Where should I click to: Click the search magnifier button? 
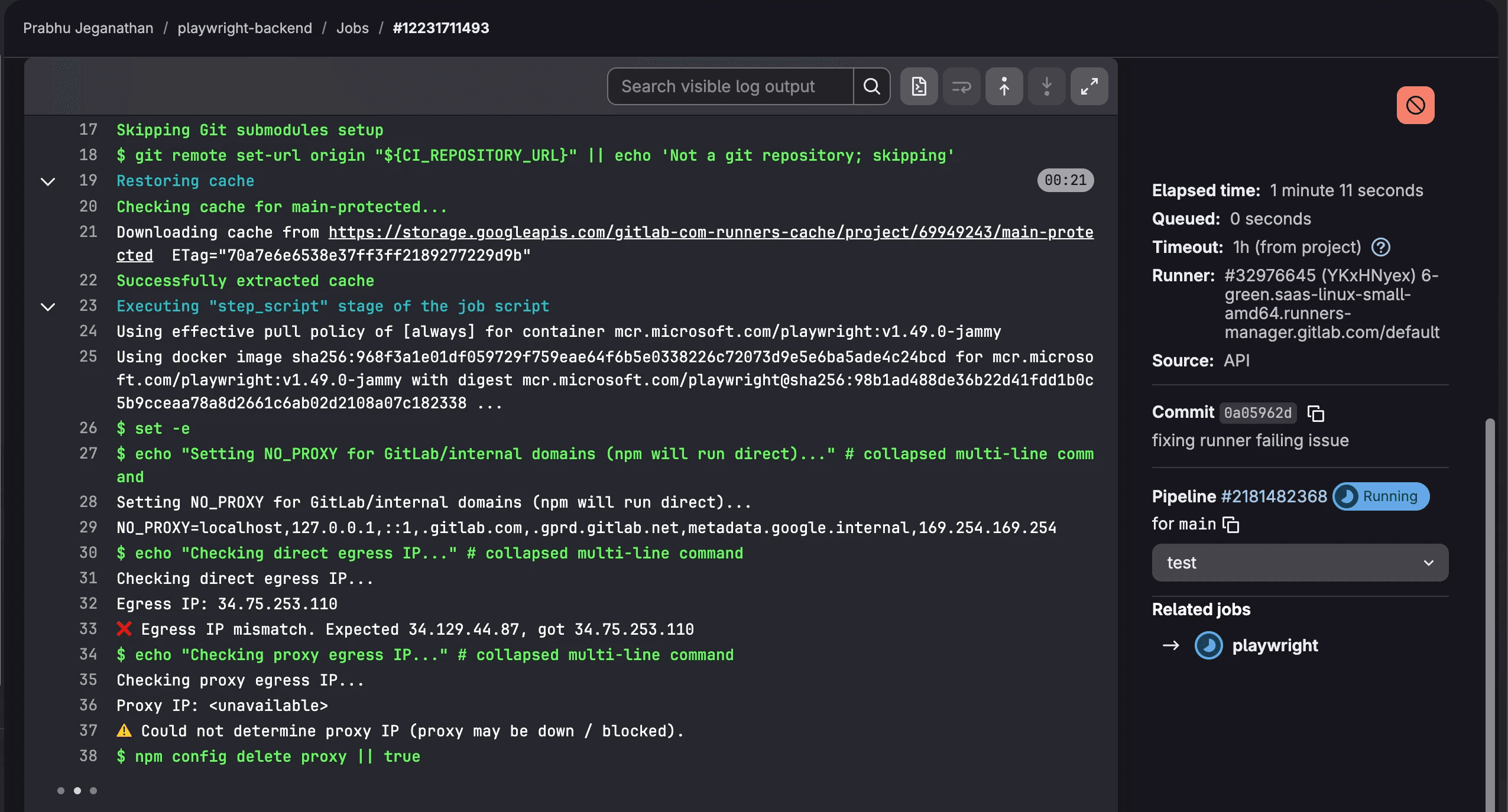tap(871, 86)
